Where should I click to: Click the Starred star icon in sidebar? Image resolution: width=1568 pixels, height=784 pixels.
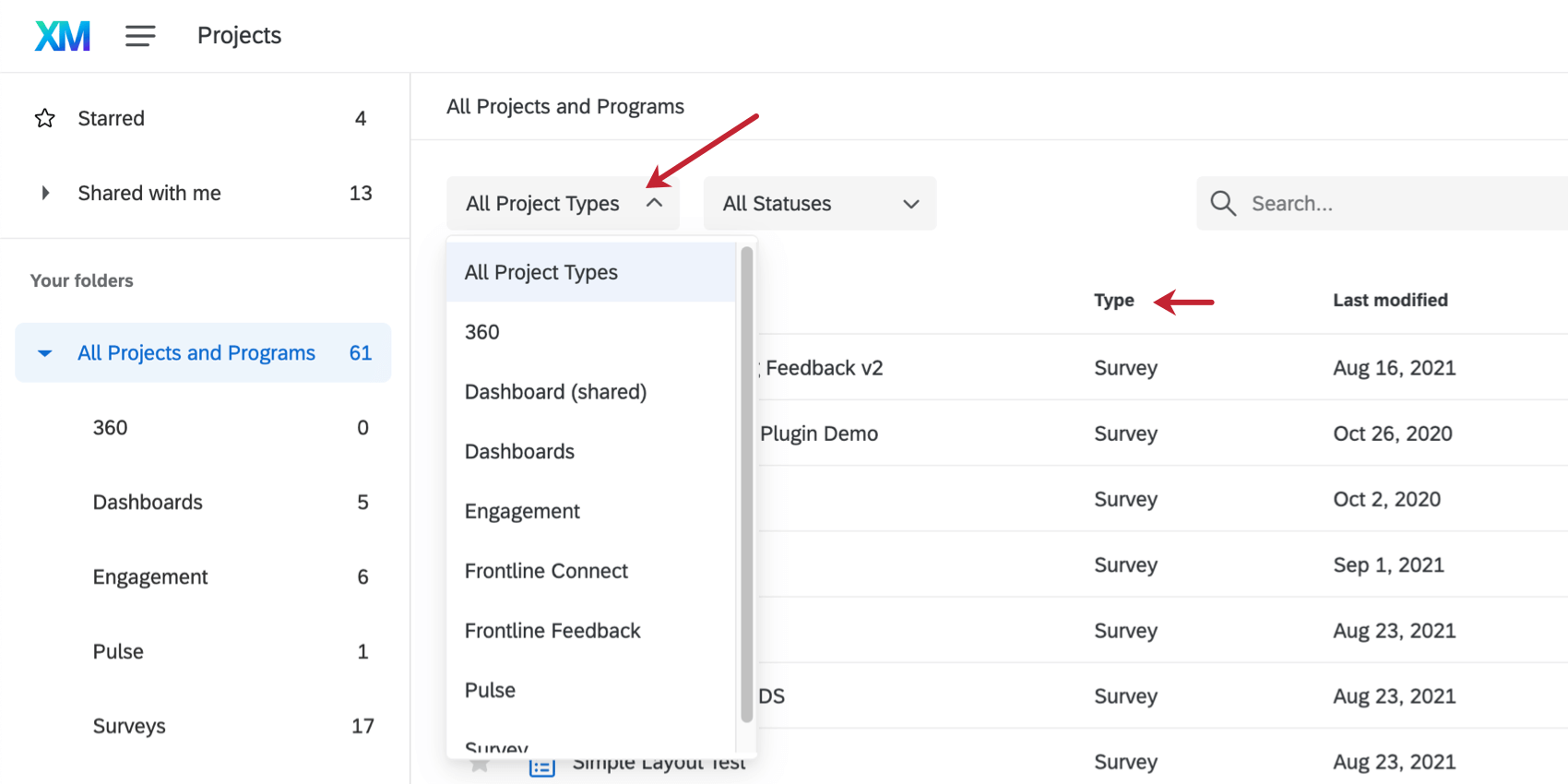tap(45, 118)
